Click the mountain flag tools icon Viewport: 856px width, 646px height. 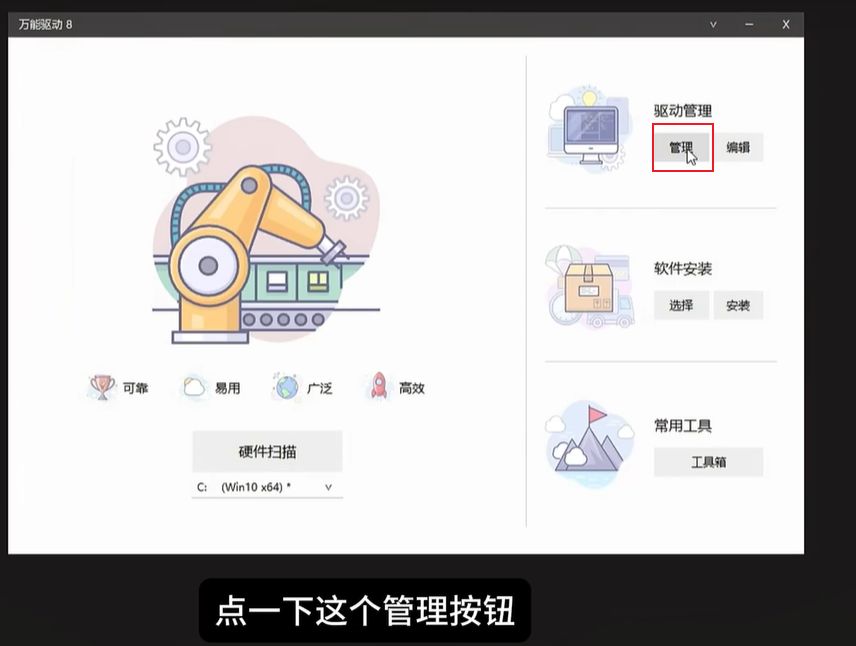[590, 441]
